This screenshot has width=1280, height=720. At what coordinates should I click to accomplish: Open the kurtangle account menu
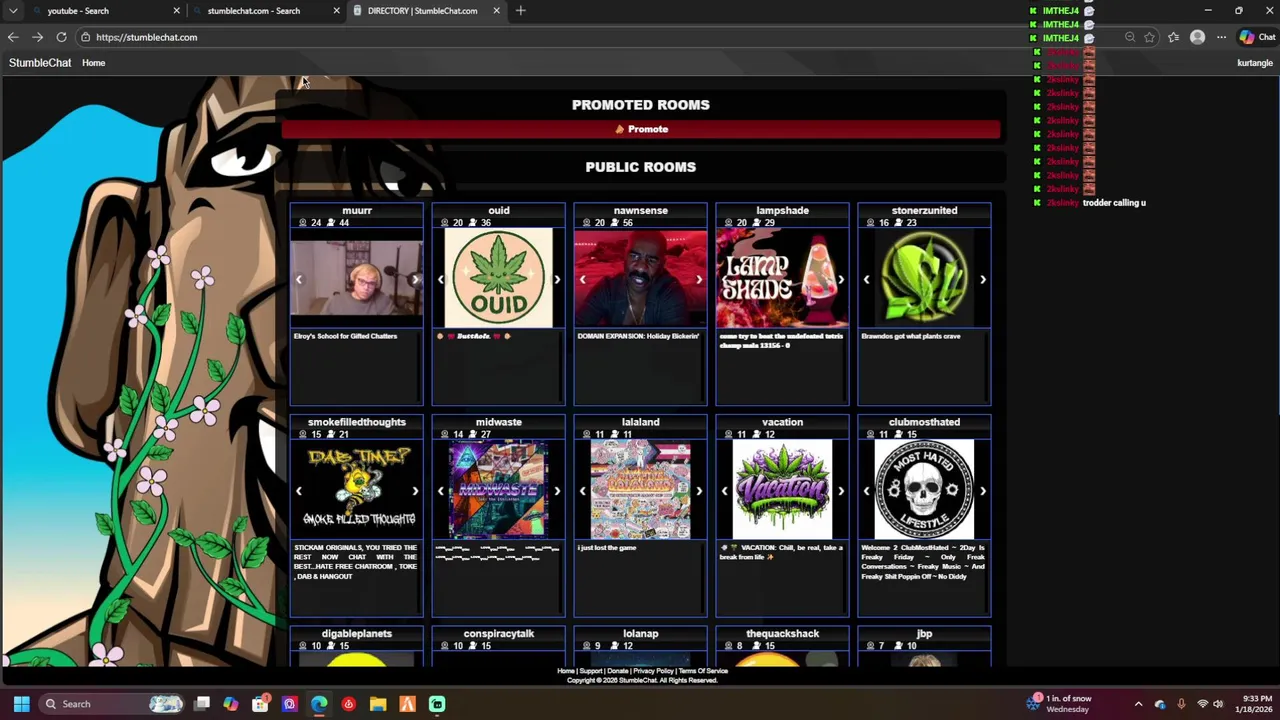pyautogui.click(x=1254, y=63)
